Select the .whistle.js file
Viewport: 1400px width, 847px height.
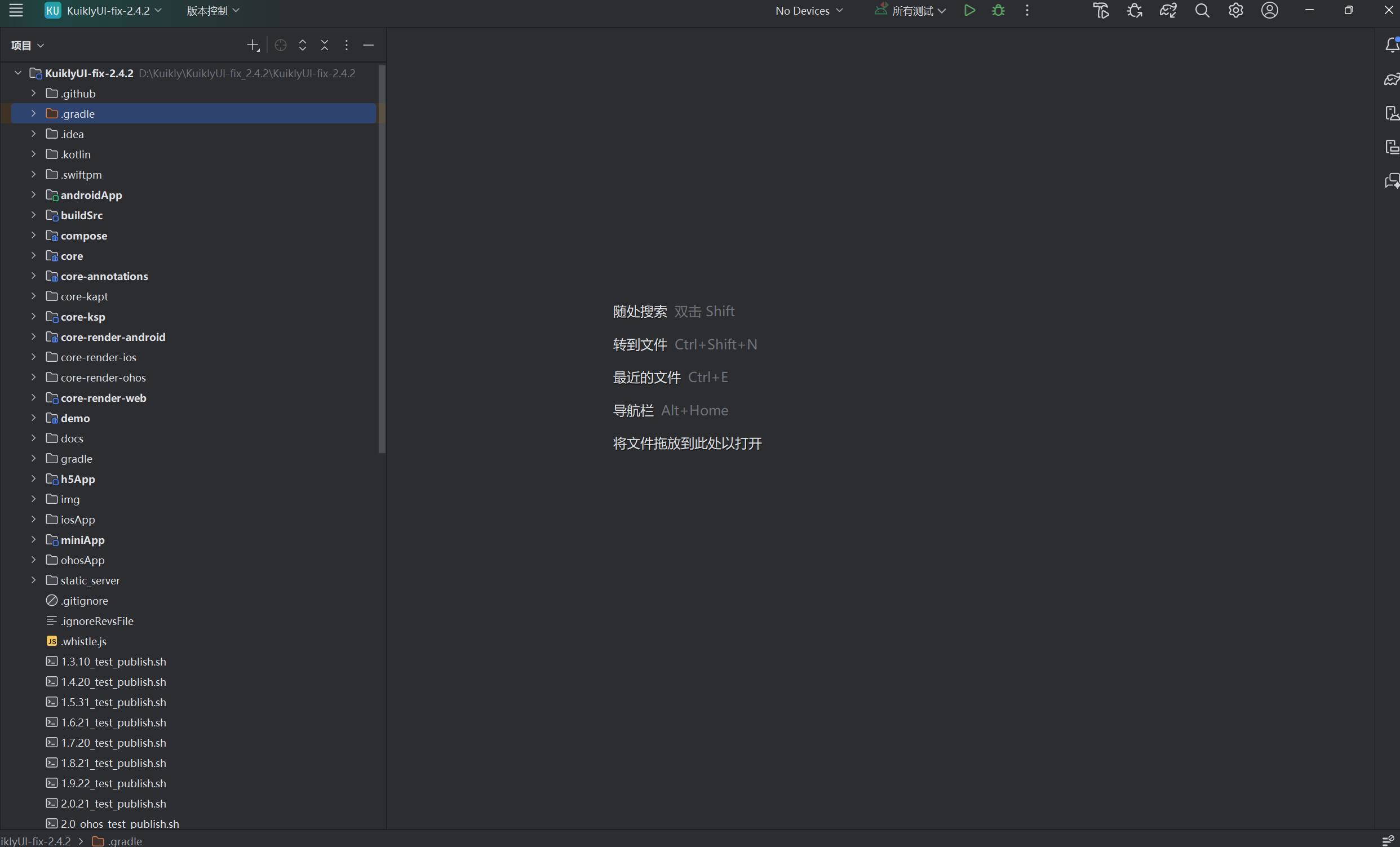pyautogui.click(x=83, y=641)
